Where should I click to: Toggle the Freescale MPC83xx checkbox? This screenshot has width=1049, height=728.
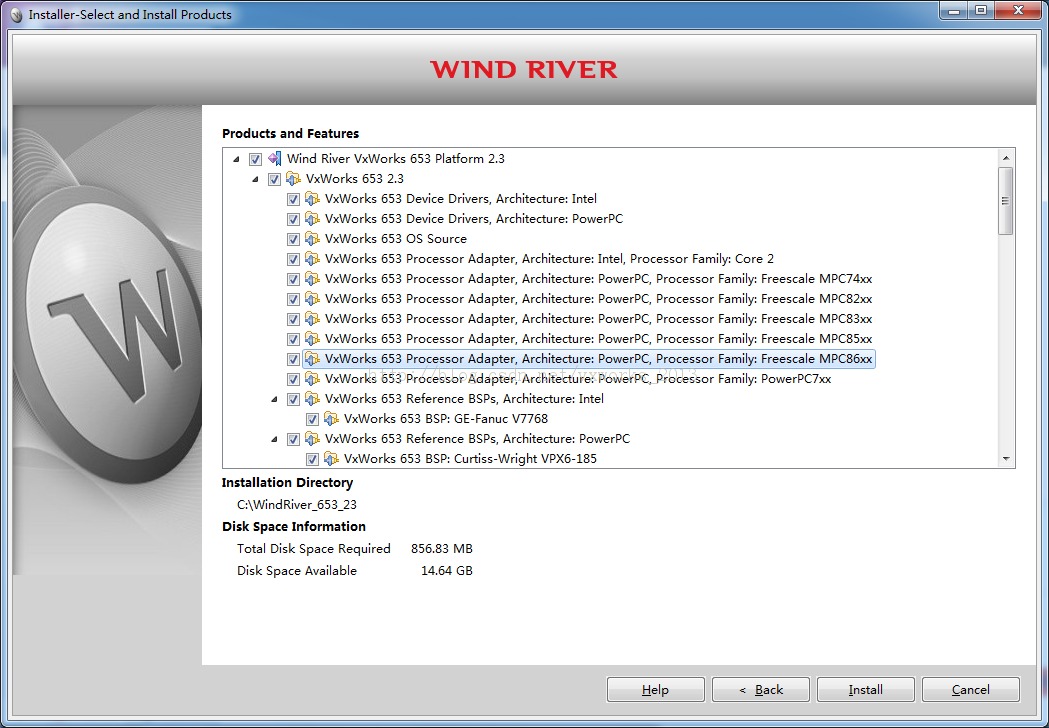point(293,320)
